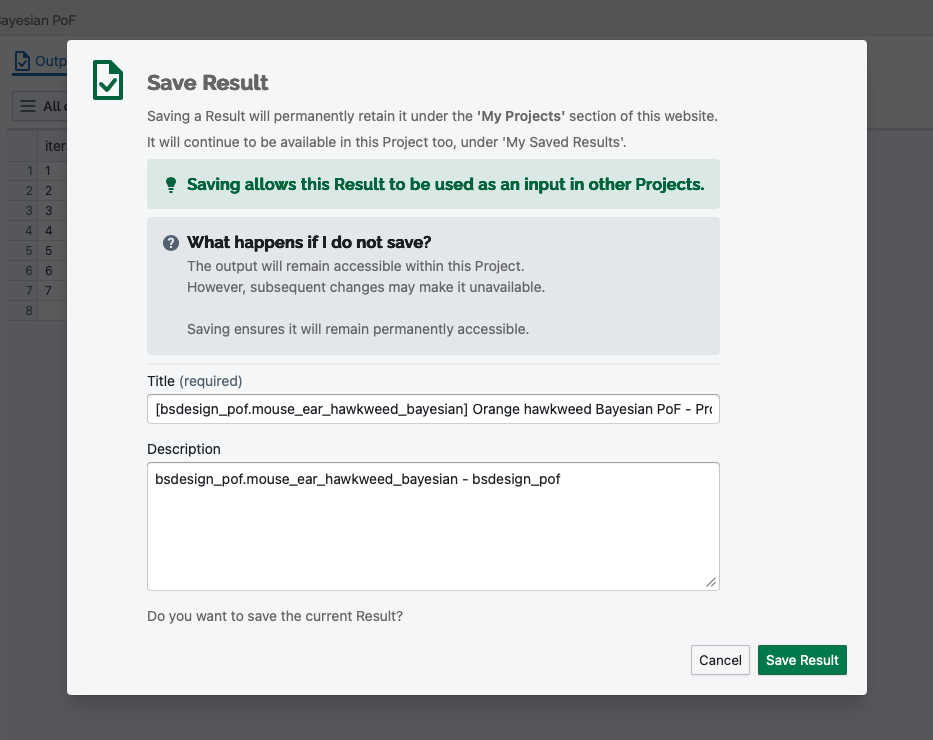Screen dimensions: 933x740
Task: Click the green Save Result document icon
Action: [108, 80]
